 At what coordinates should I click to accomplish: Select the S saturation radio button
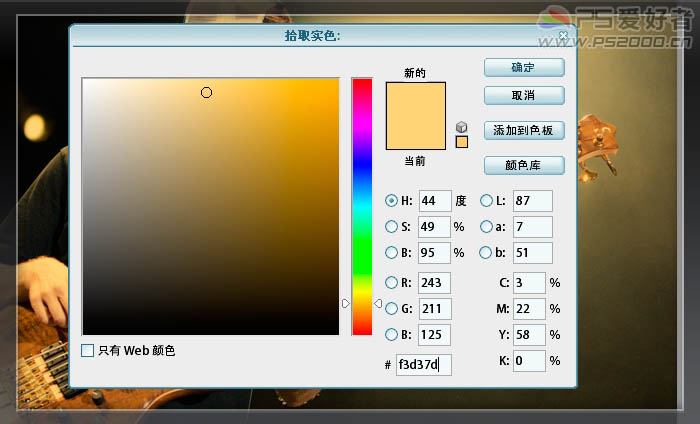392,226
